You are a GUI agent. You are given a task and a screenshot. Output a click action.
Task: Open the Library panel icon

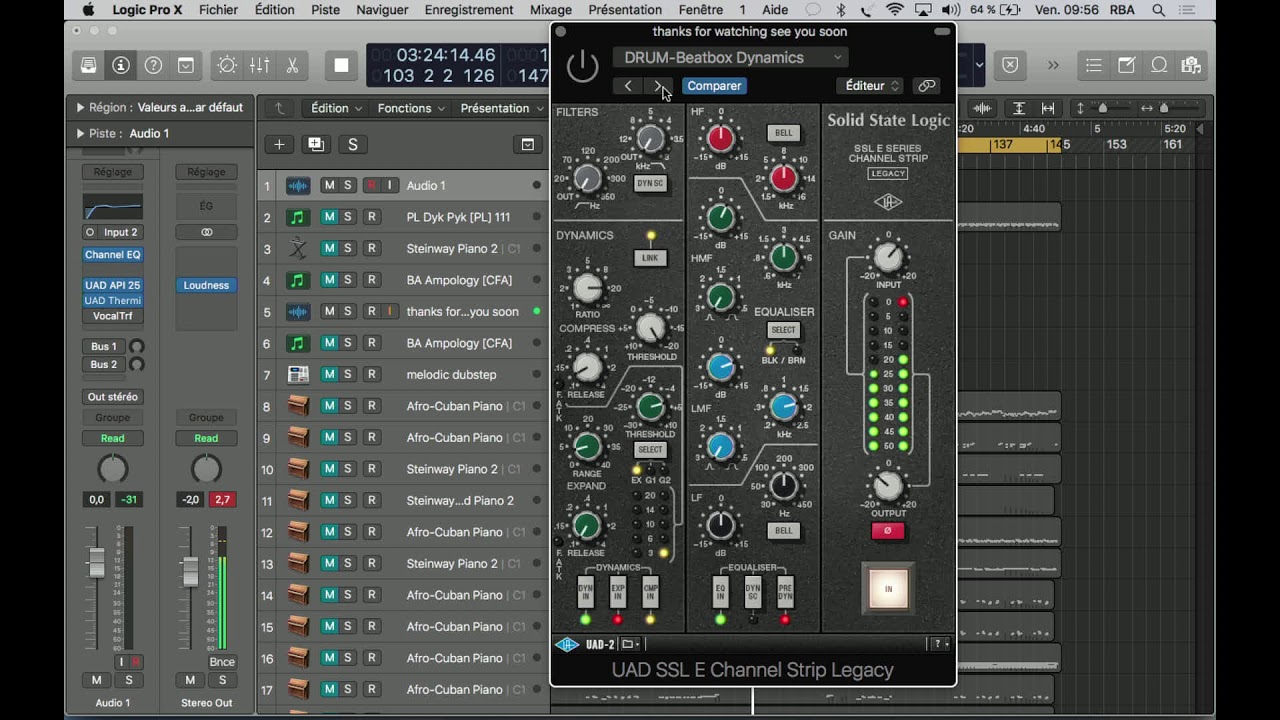pyautogui.click(x=89, y=65)
